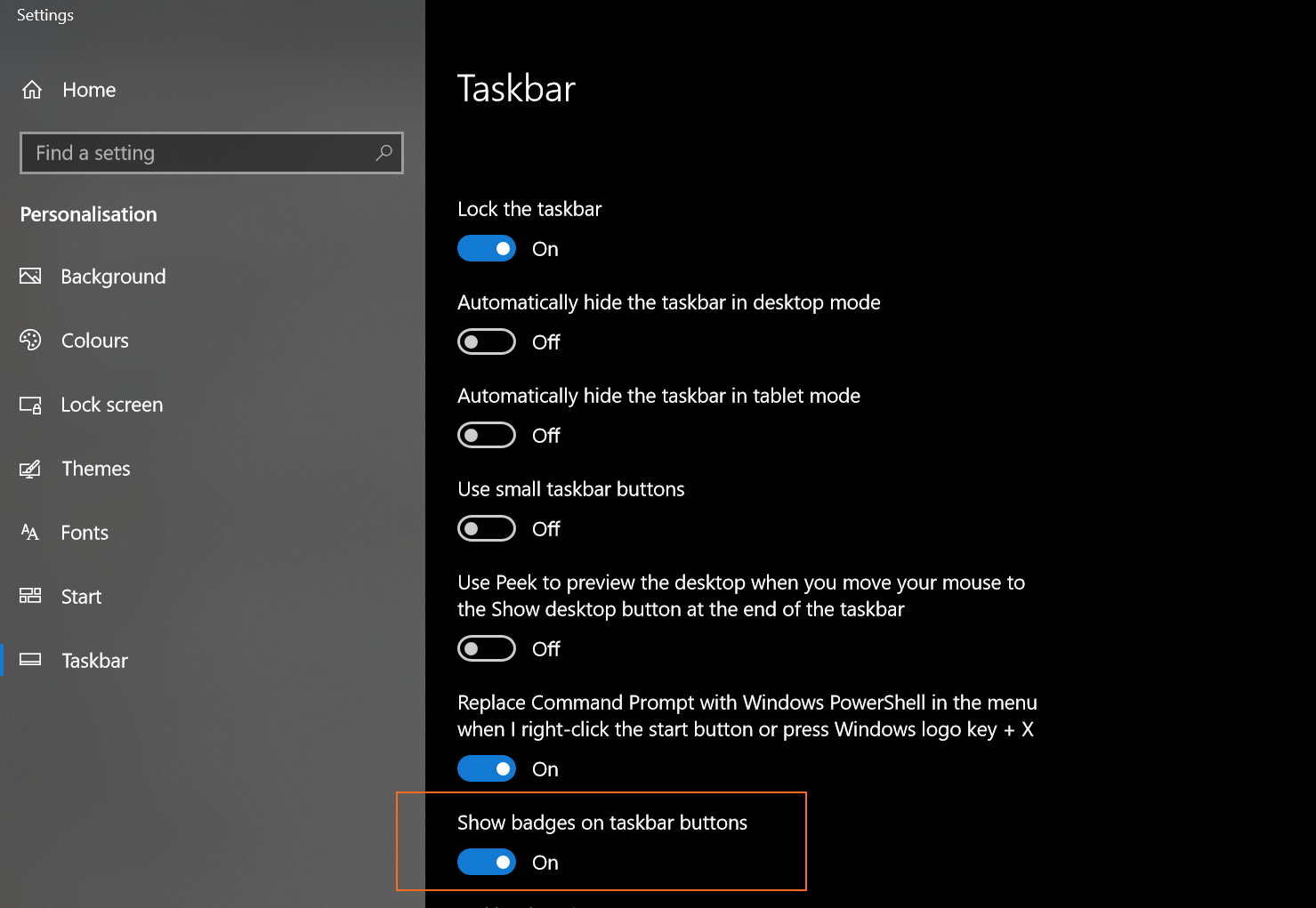Screen dimensions: 1316x908
Task: Select the Themes paintbrush icon
Action: click(30, 469)
